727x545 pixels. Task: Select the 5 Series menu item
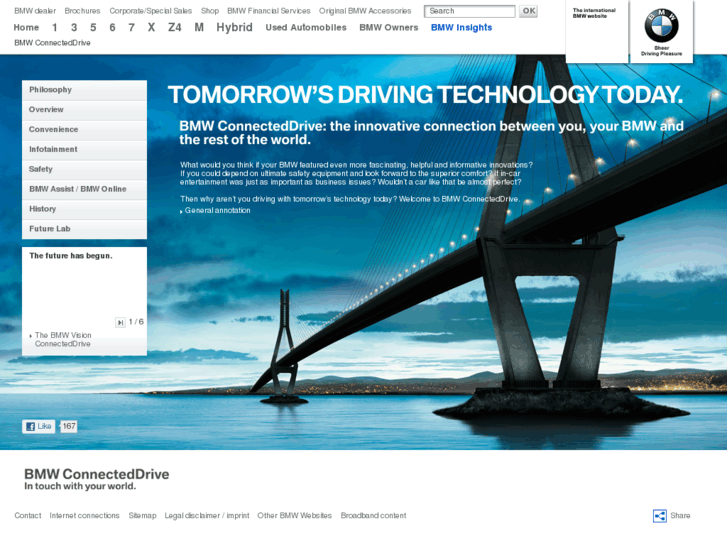coord(93,27)
